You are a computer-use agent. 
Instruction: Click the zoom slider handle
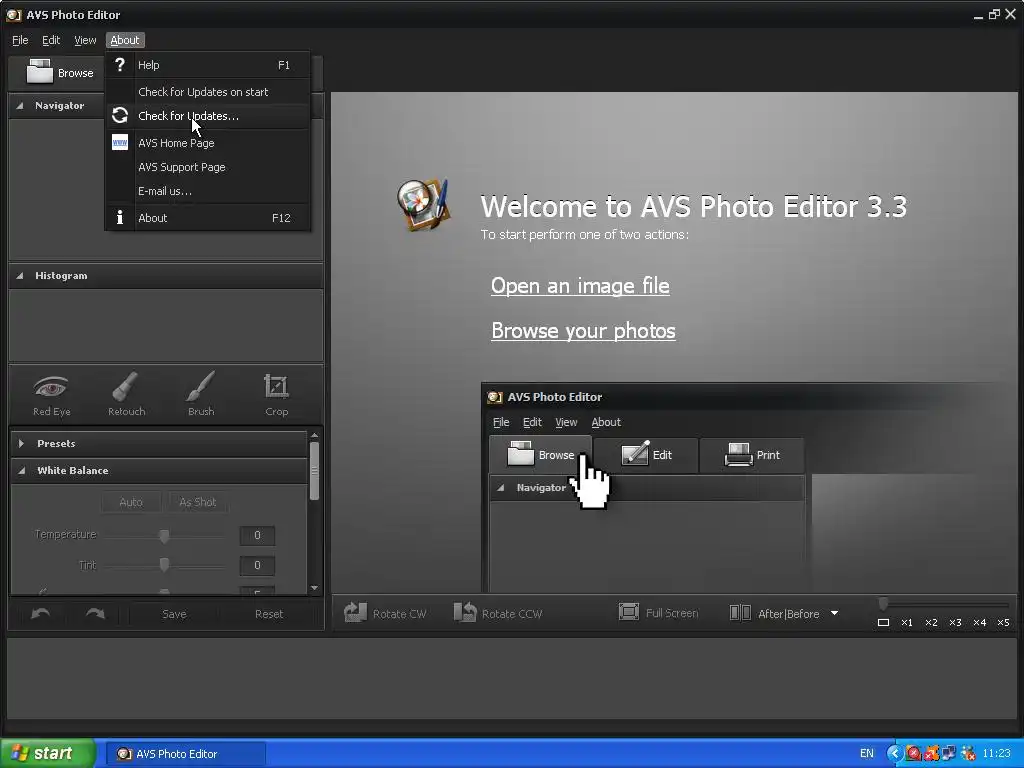[883, 604]
